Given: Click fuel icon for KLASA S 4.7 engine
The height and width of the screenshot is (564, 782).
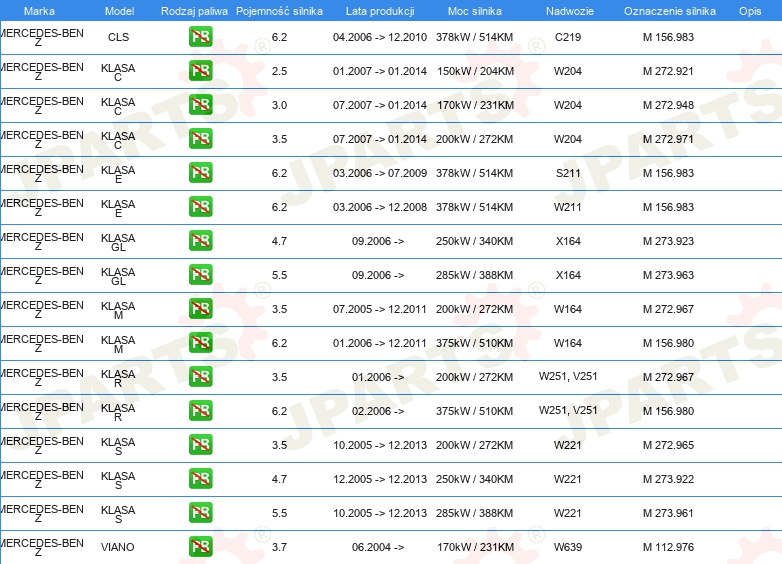Looking at the screenshot, I should coord(200,479).
